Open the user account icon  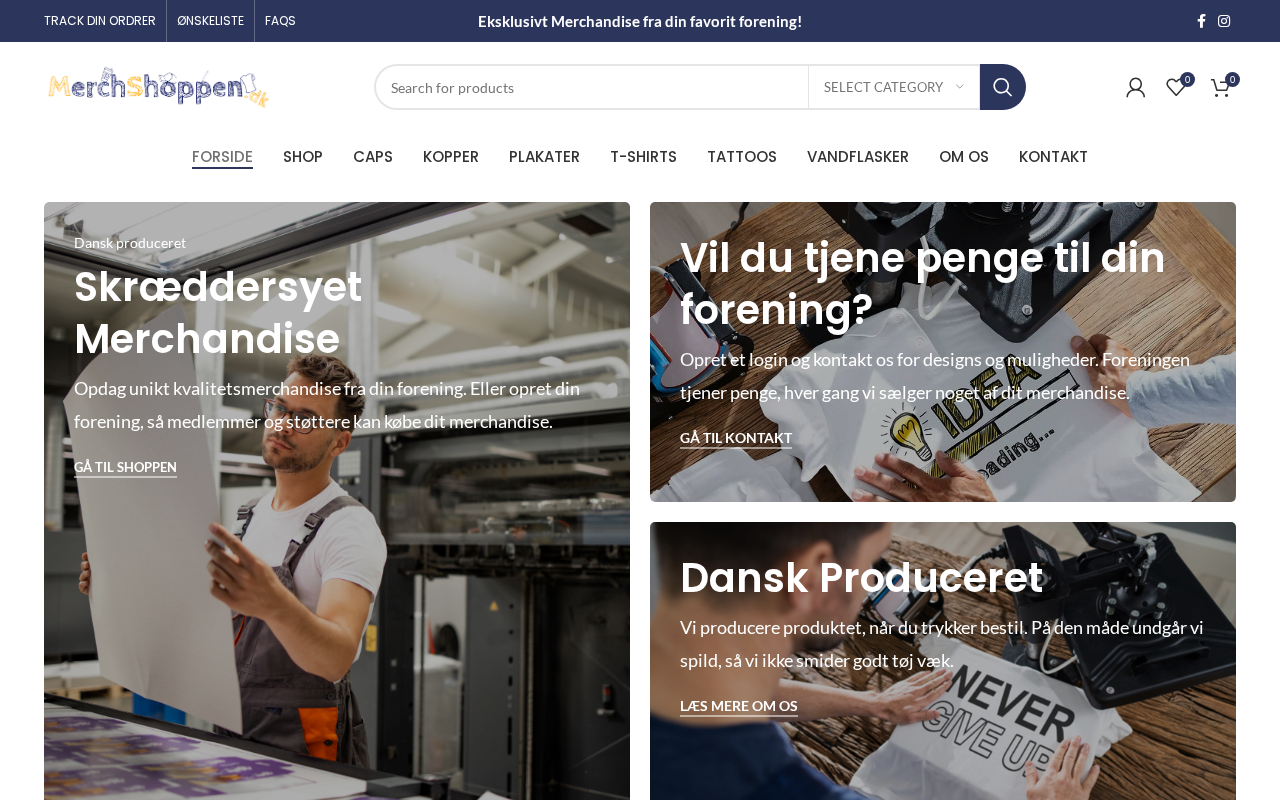pos(1135,88)
